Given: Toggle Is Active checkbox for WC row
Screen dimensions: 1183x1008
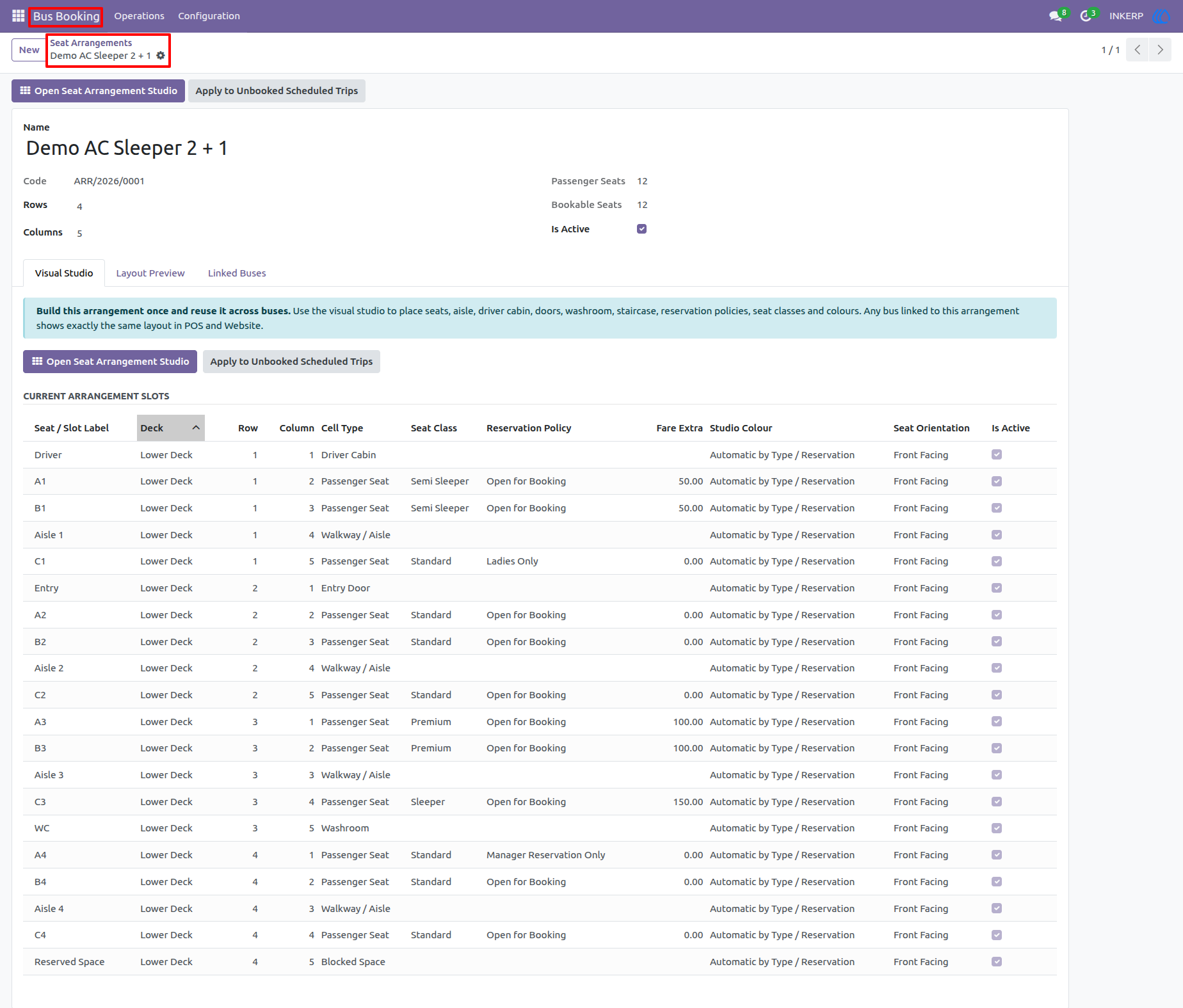Looking at the screenshot, I should coord(997,828).
